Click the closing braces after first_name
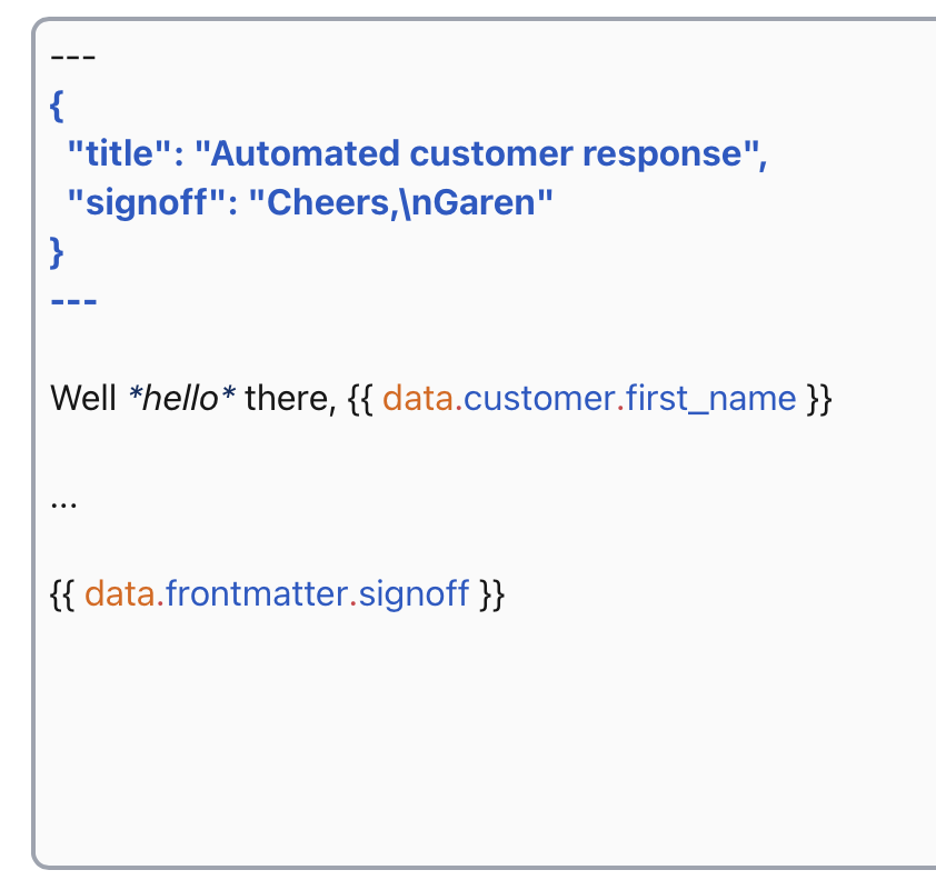The width and height of the screenshot is (936, 880). coord(819,399)
